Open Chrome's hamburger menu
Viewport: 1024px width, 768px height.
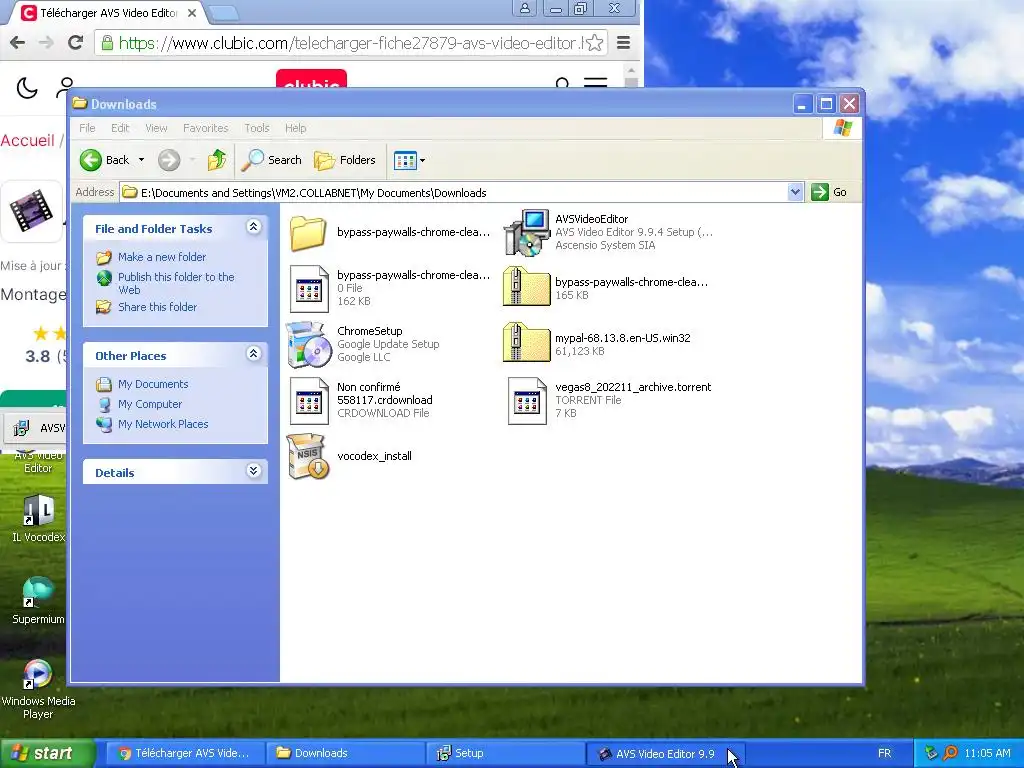pos(624,43)
